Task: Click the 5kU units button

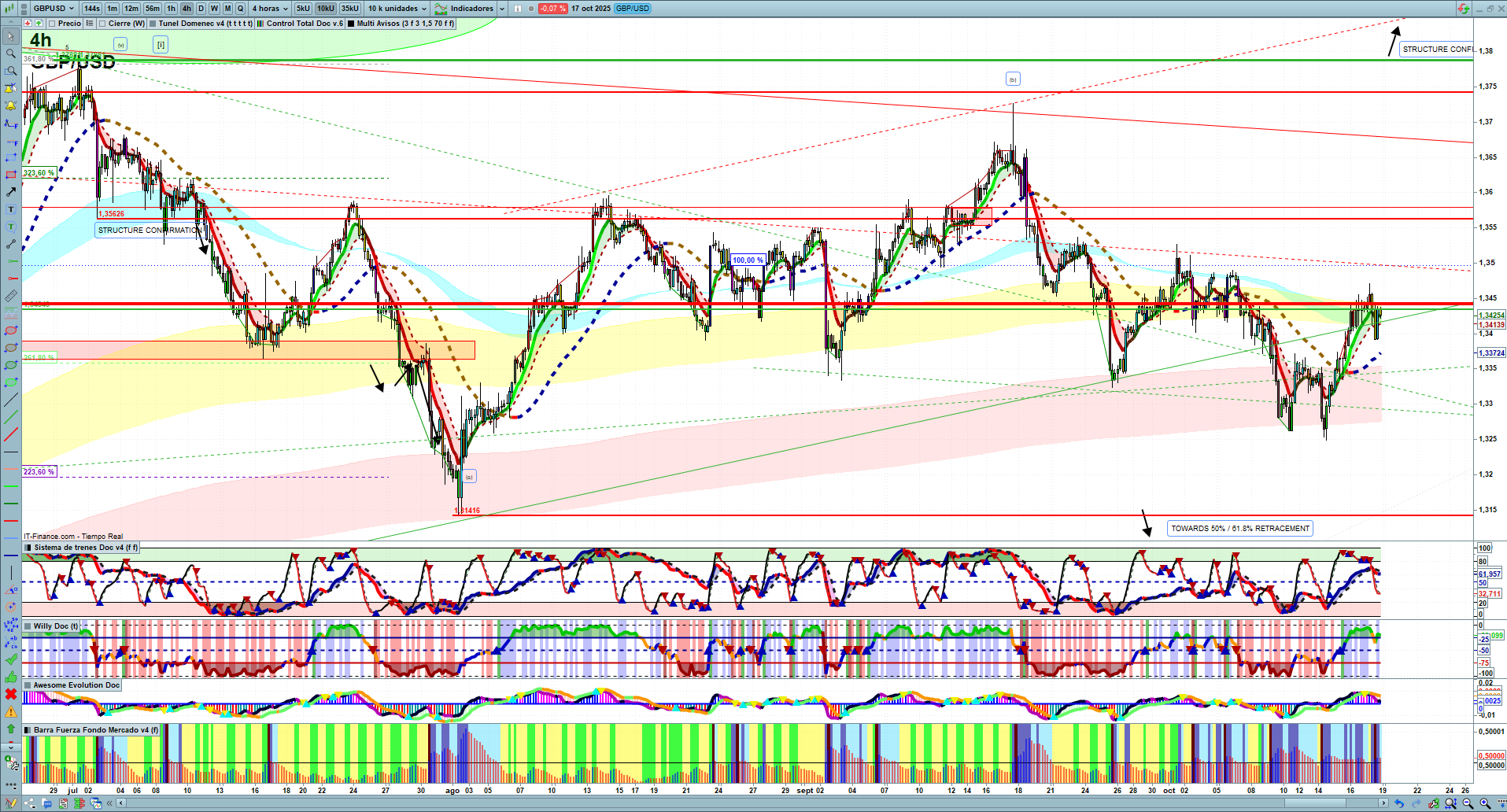Action: 303,9
